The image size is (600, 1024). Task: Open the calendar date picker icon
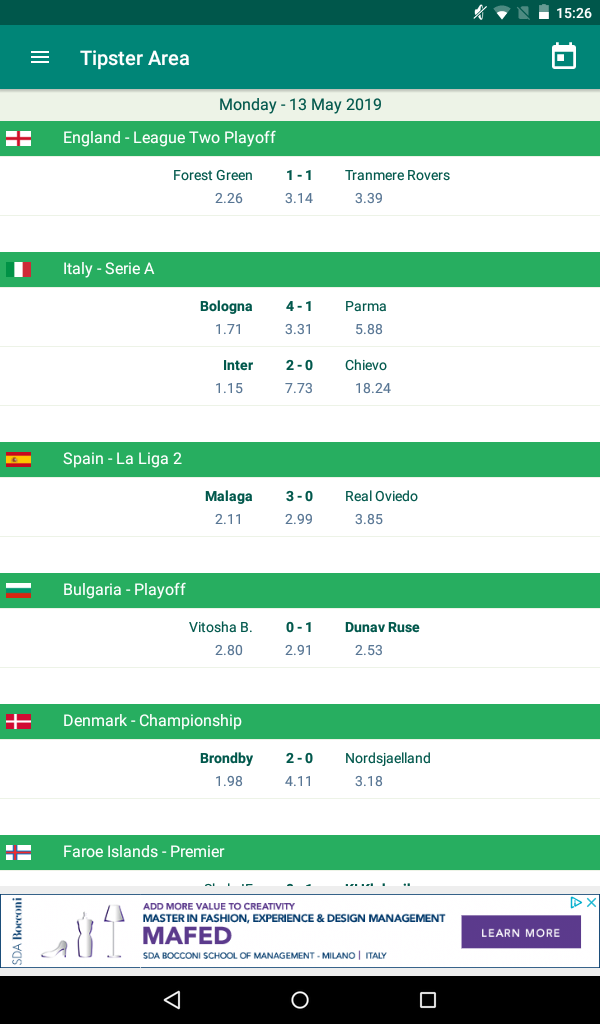coord(563,56)
